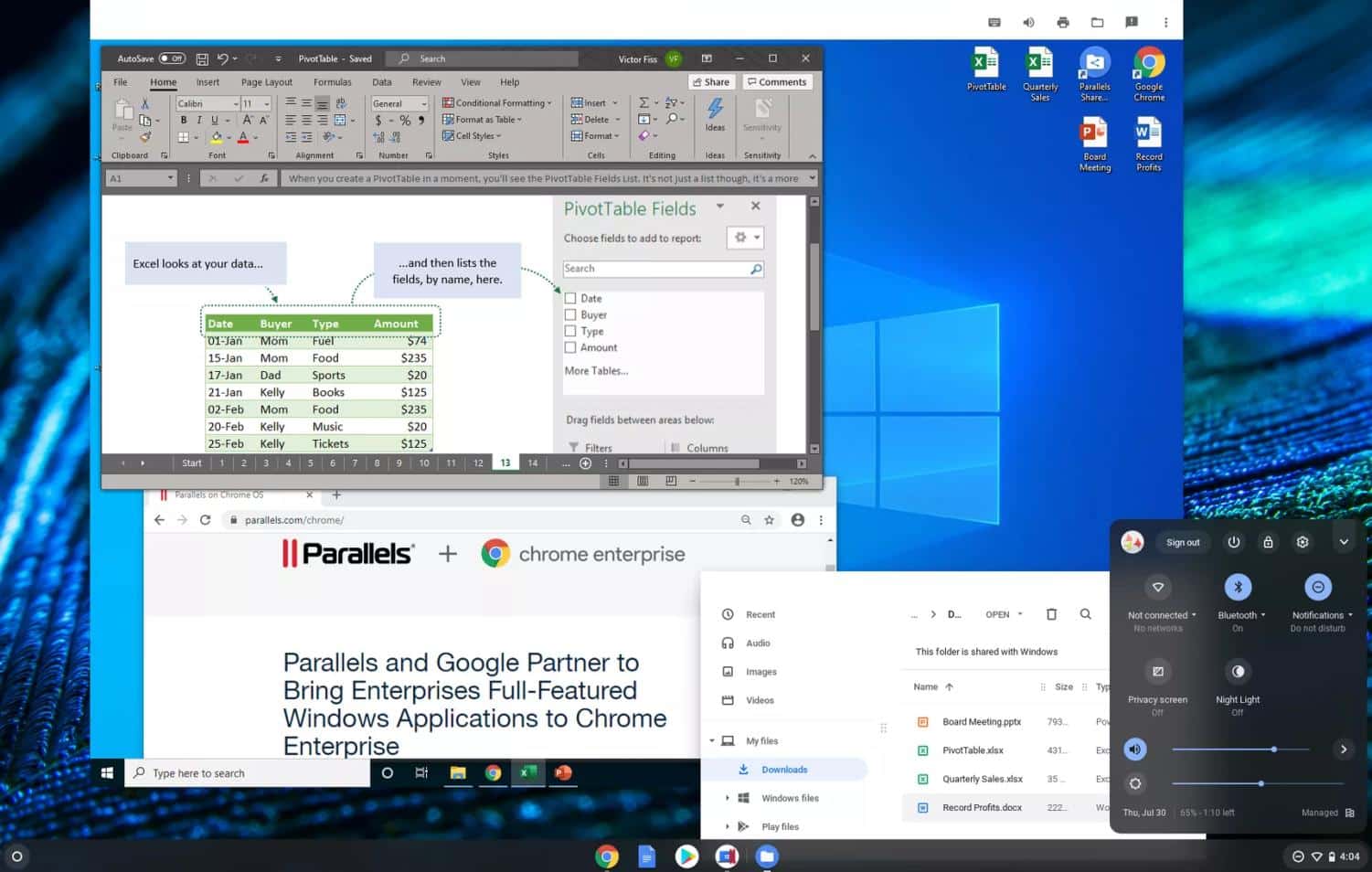Open the File menu in Excel
The width and height of the screenshot is (1372, 872).
coord(120,82)
